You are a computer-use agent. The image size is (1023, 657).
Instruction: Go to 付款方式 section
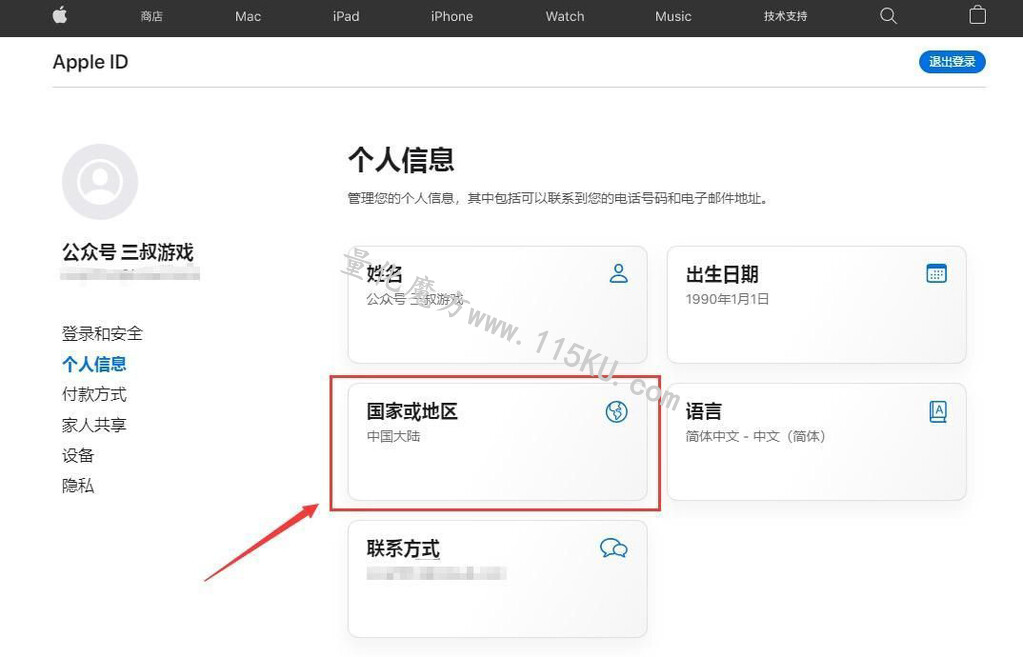tap(94, 394)
